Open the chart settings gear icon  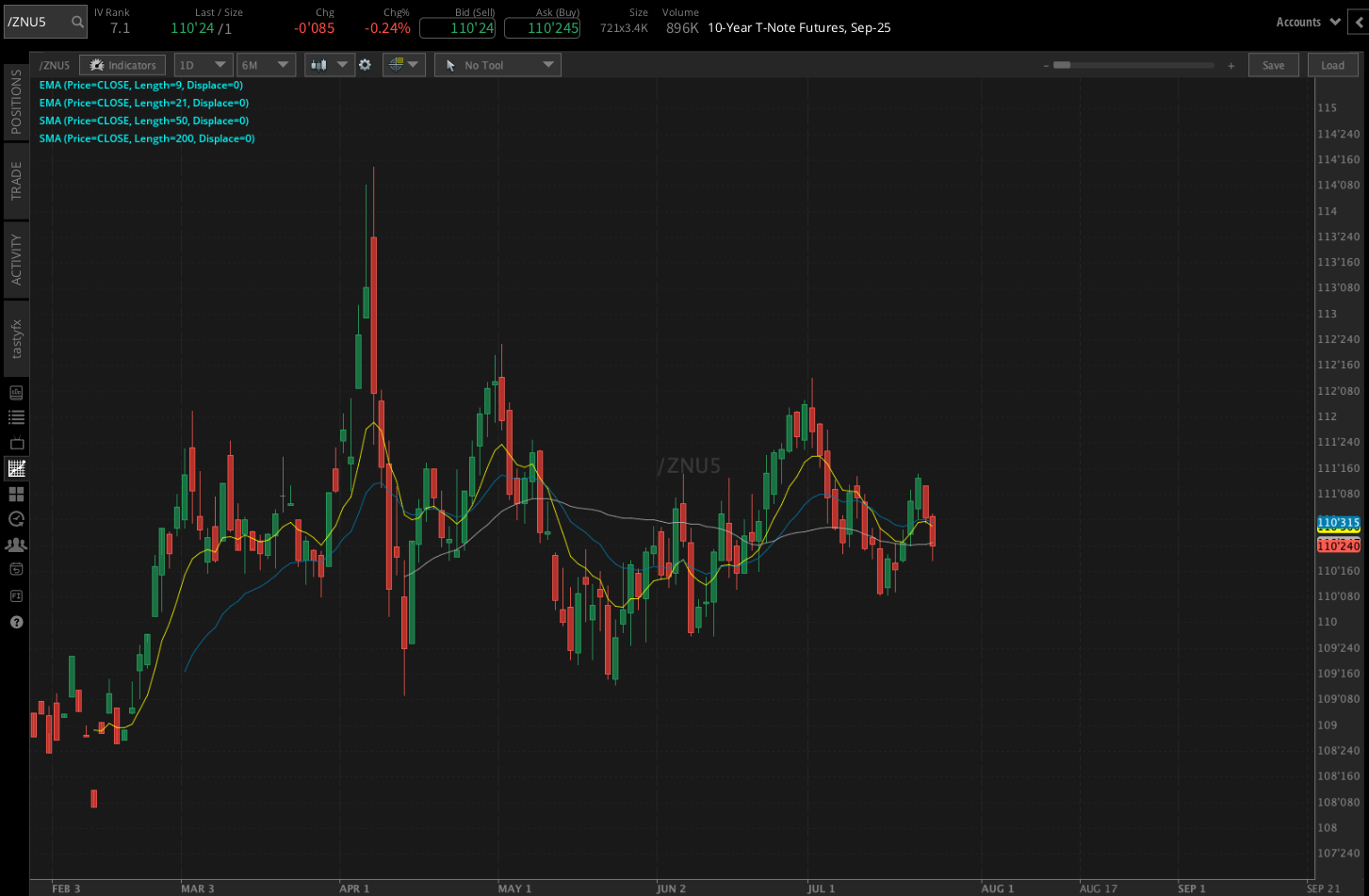click(366, 64)
